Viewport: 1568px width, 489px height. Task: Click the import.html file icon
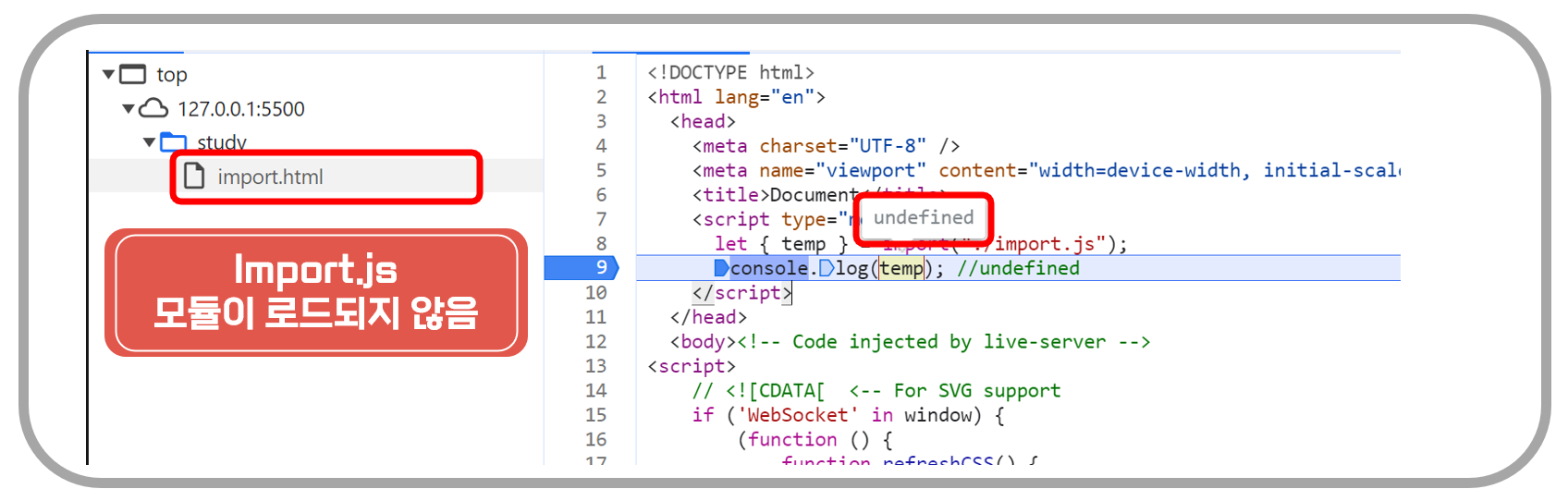coord(194,176)
